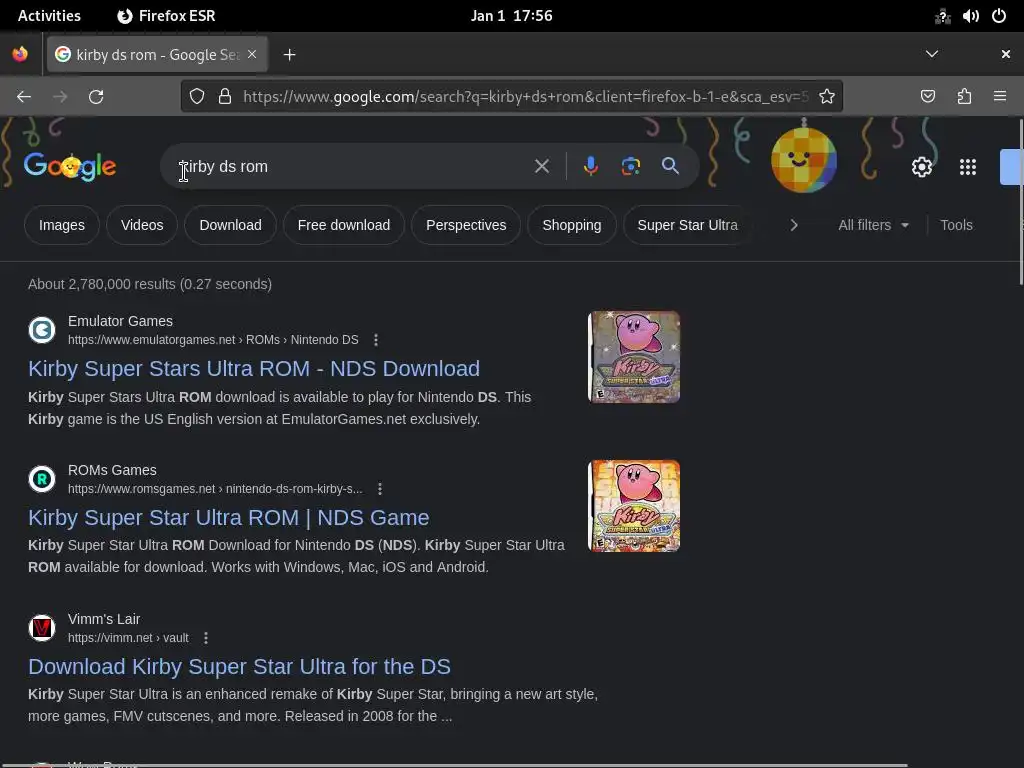Click the Emulator Games site favicon
The height and width of the screenshot is (768, 1024).
42,330
